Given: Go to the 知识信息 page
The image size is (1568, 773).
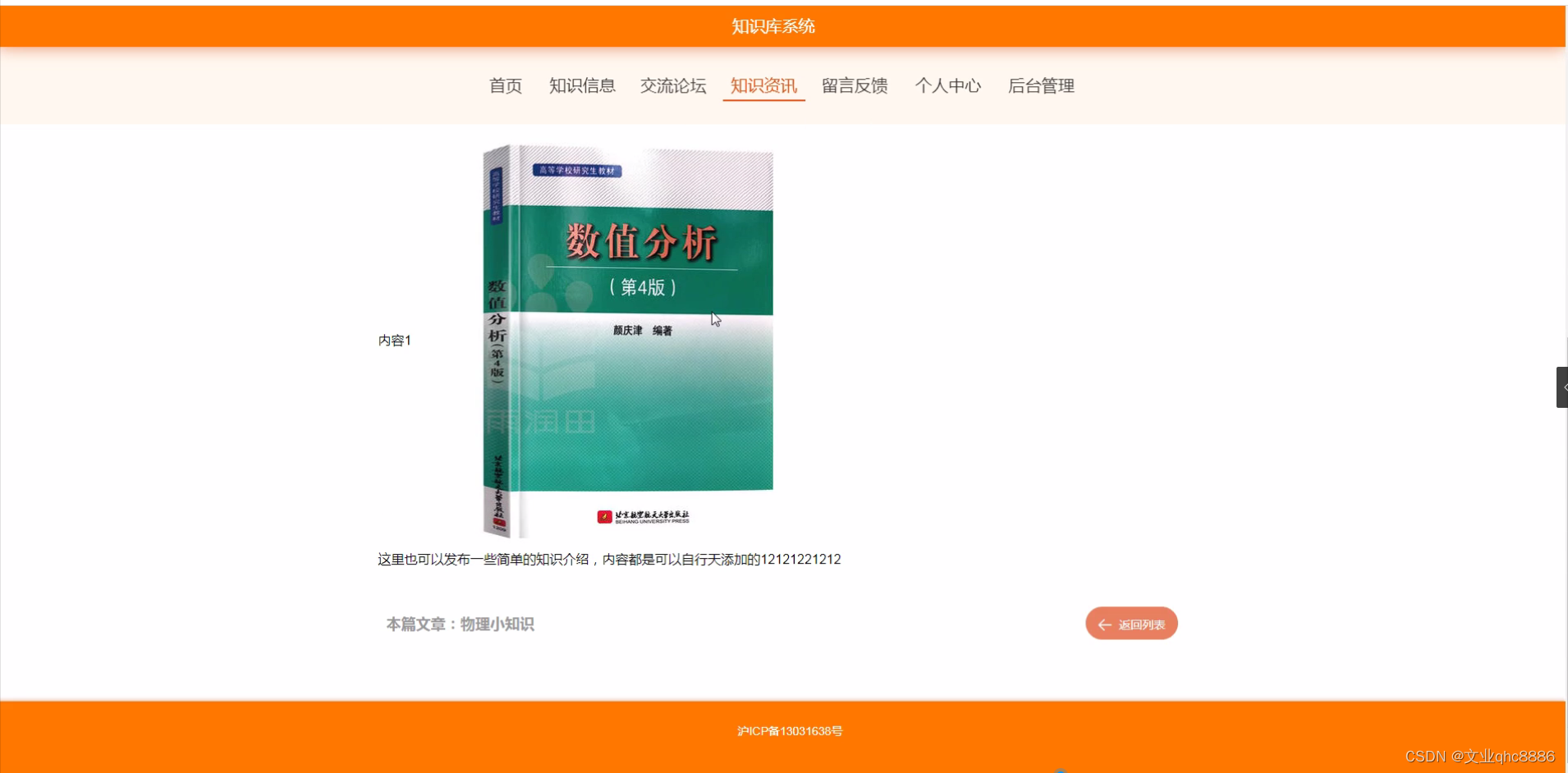Looking at the screenshot, I should click(x=582, y=86).
